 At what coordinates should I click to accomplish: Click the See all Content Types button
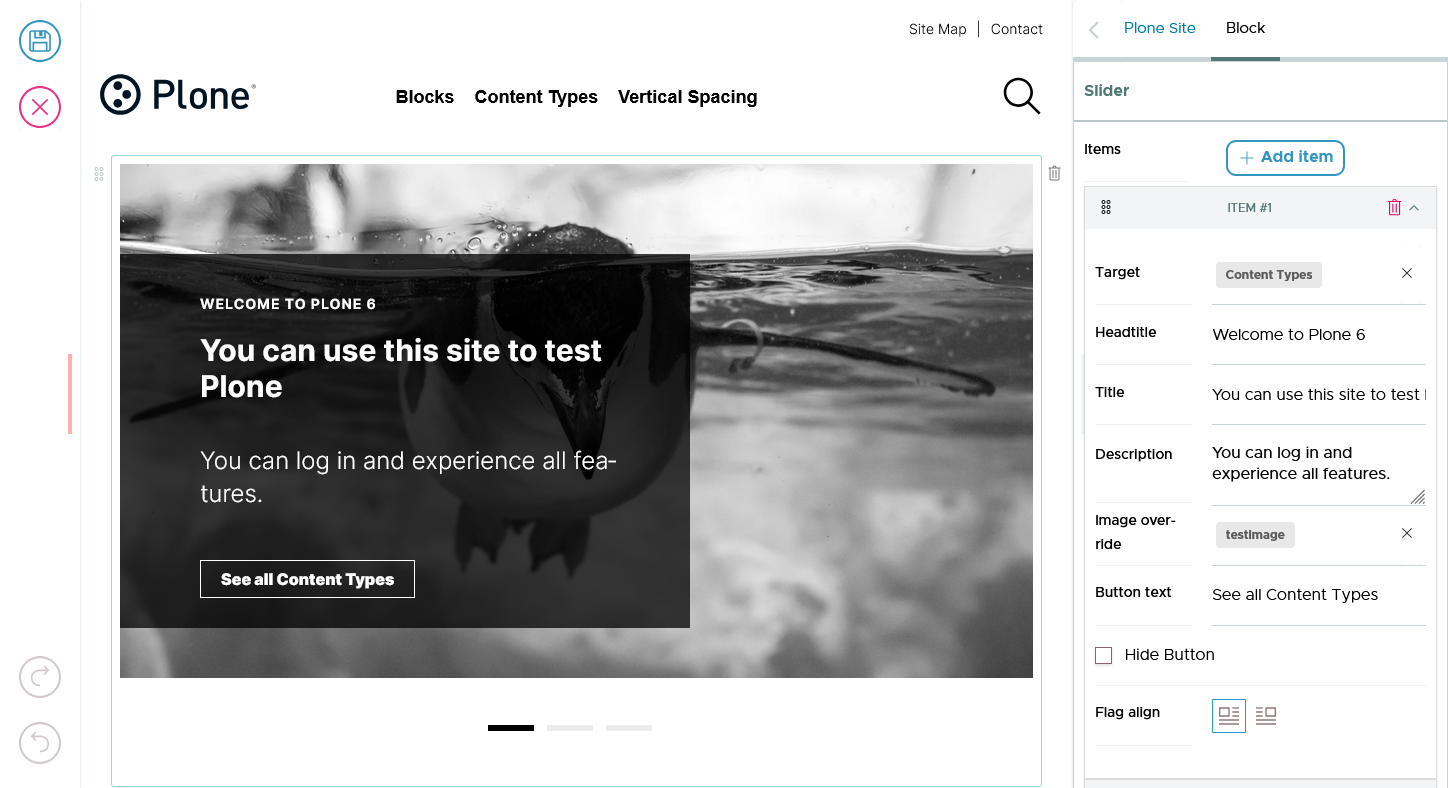coord(307,579)
